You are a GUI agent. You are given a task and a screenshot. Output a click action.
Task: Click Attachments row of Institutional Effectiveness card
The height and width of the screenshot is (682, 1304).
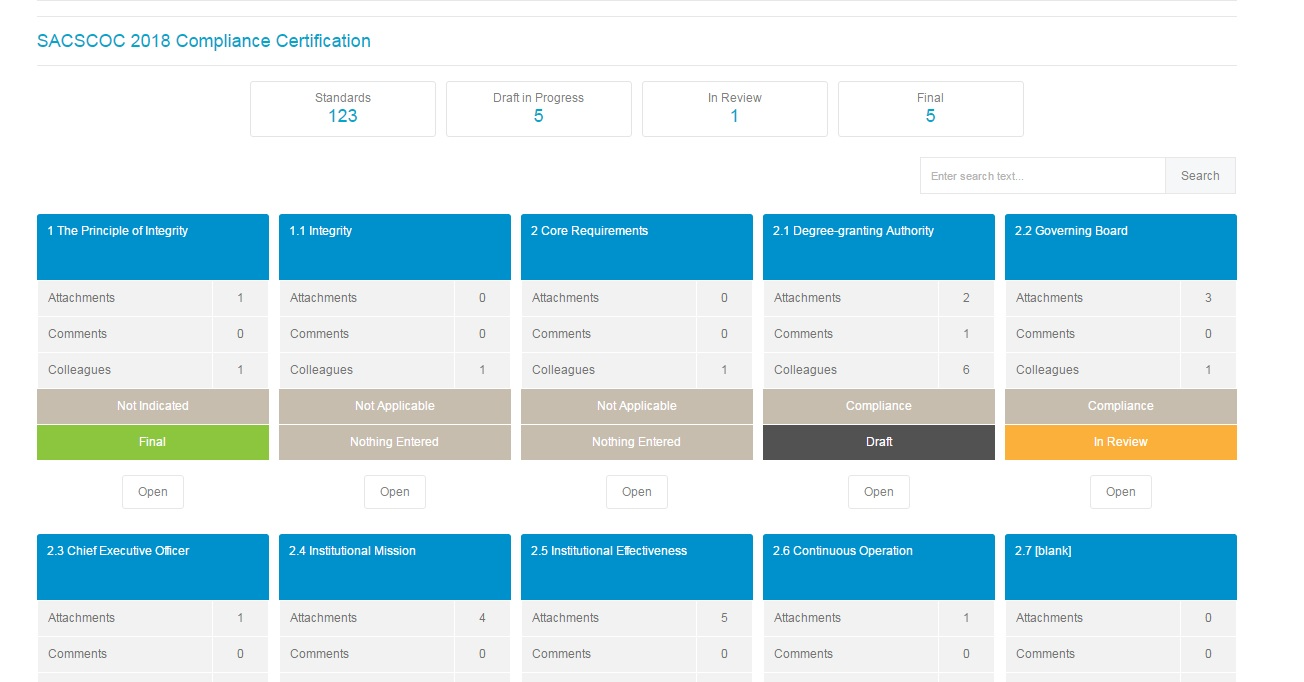[x=637, y=618]
